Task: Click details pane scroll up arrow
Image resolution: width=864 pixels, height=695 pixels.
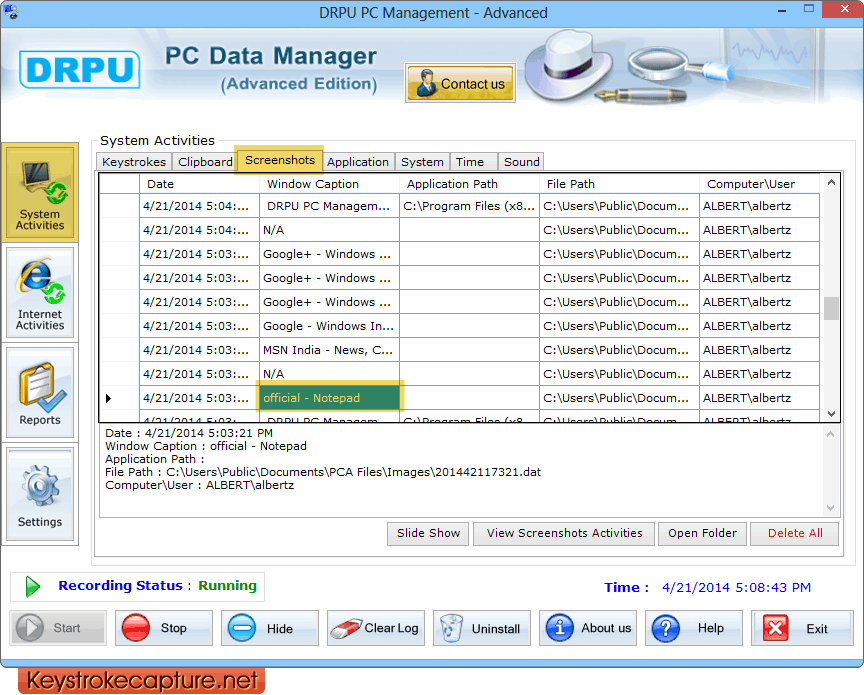Action: pos(831,435)
